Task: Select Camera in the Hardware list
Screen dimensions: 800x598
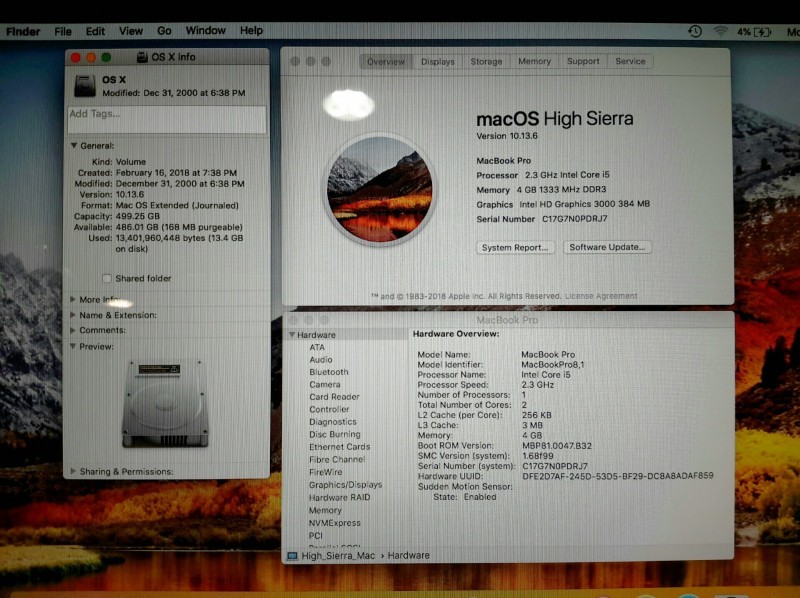Action: [x=324, y=384]
